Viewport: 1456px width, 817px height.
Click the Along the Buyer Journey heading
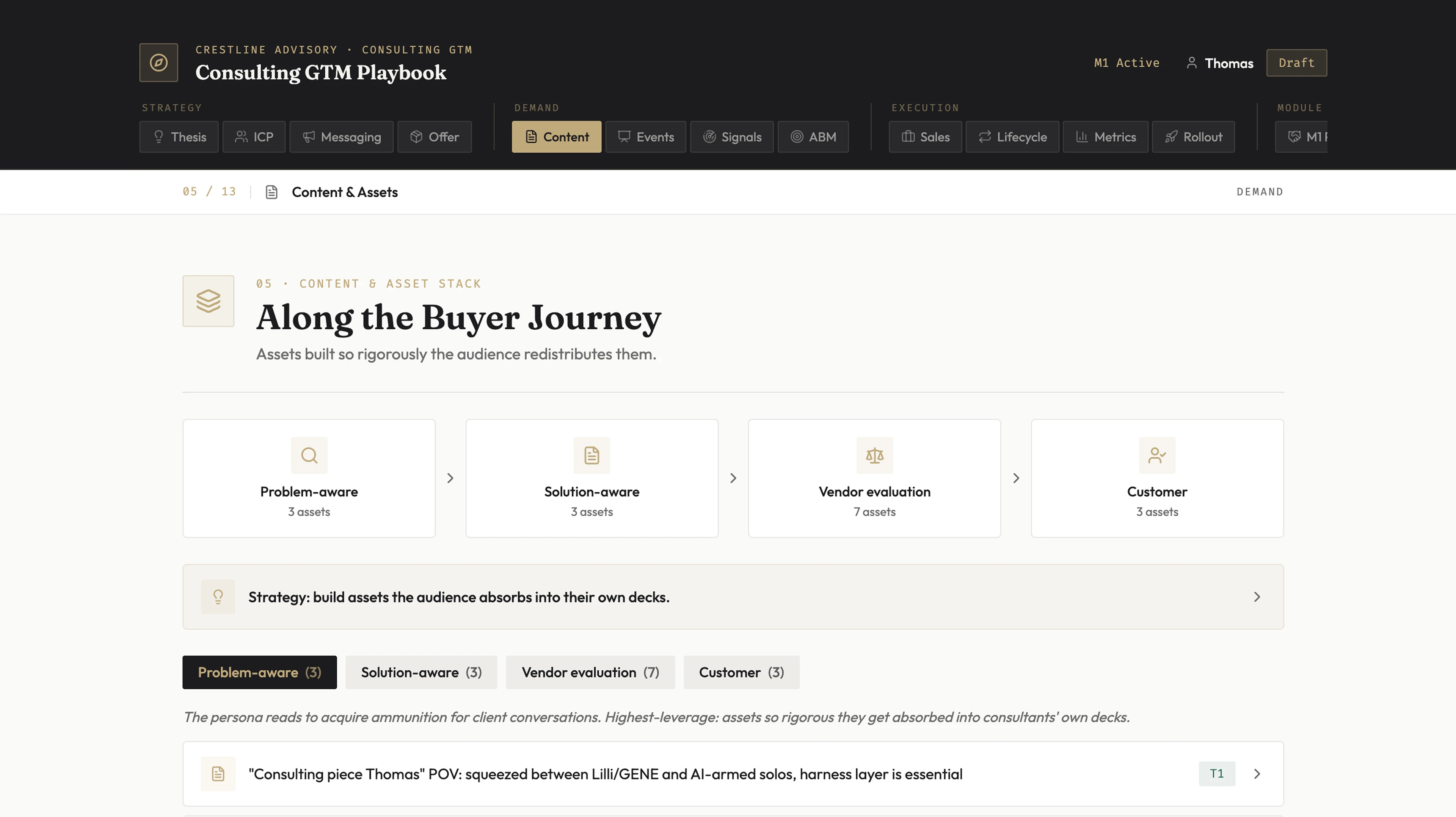tap(458, 318)
